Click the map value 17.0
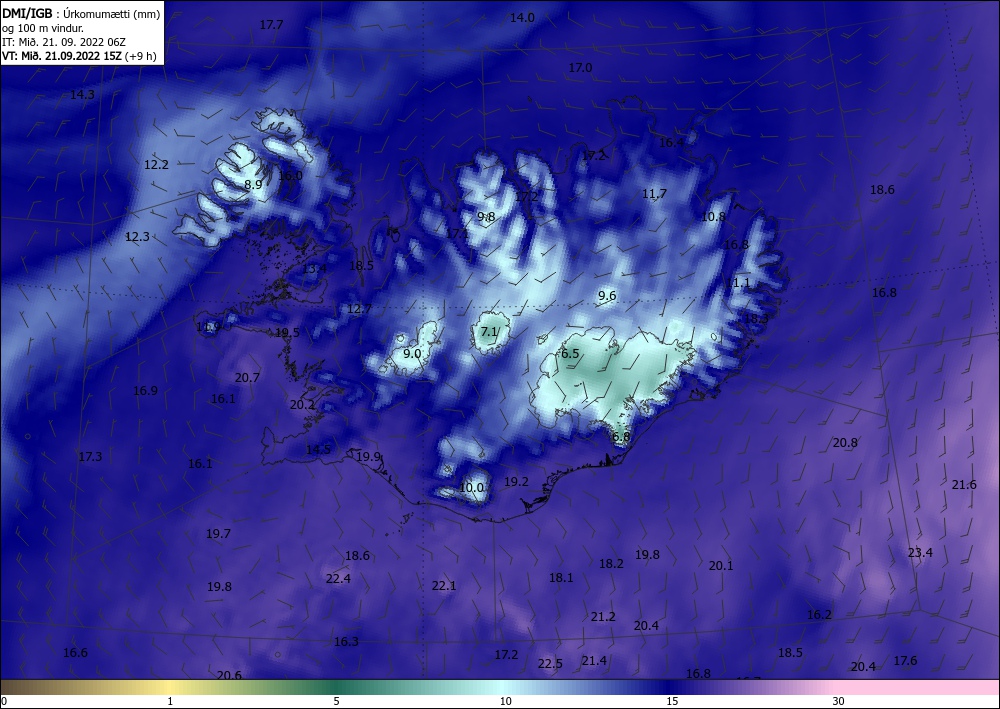This screenshot has height=709, width=1000. pyautogui.click(x=580, y=68)
